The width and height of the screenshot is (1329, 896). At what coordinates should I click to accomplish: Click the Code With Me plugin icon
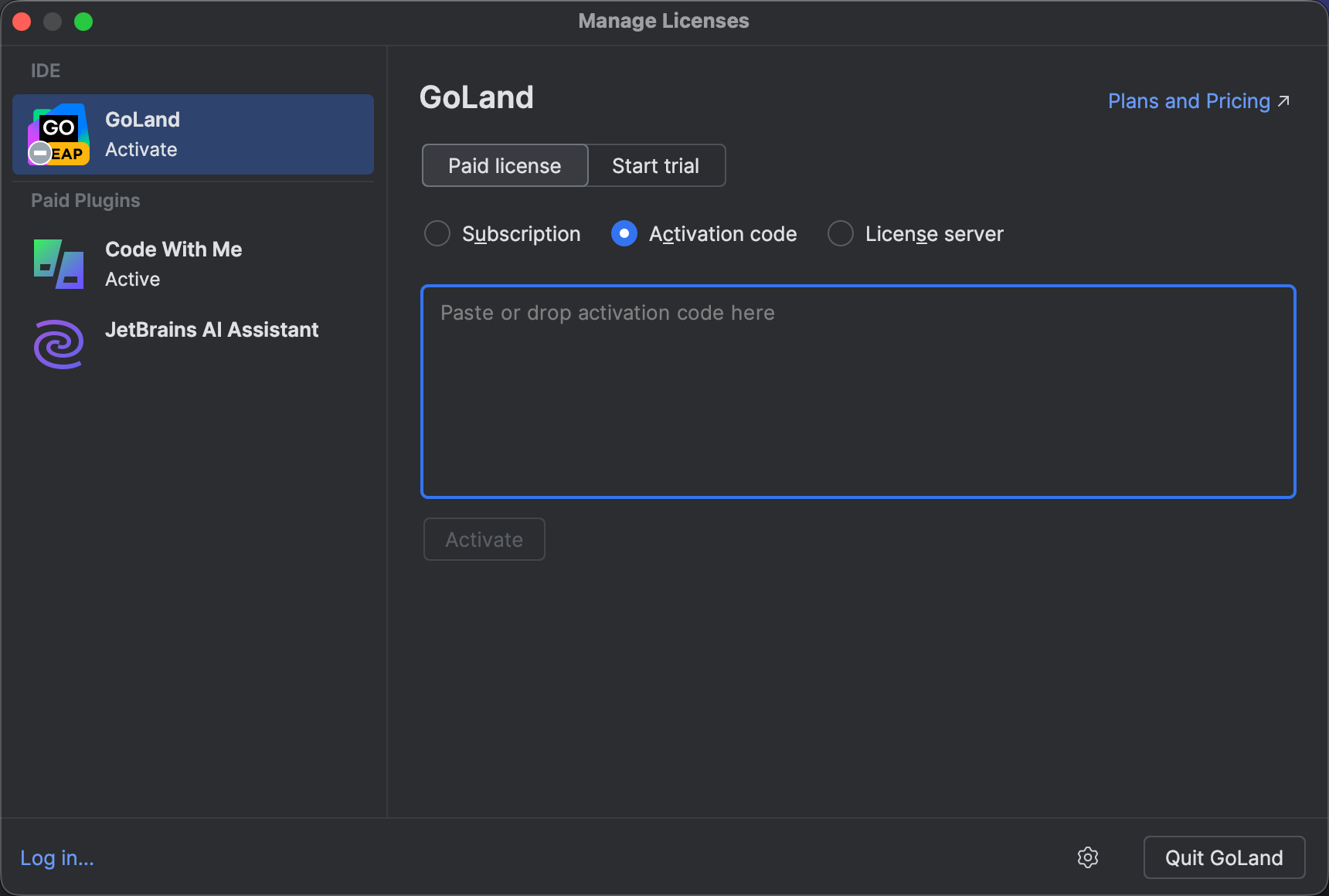pos(59,264)
